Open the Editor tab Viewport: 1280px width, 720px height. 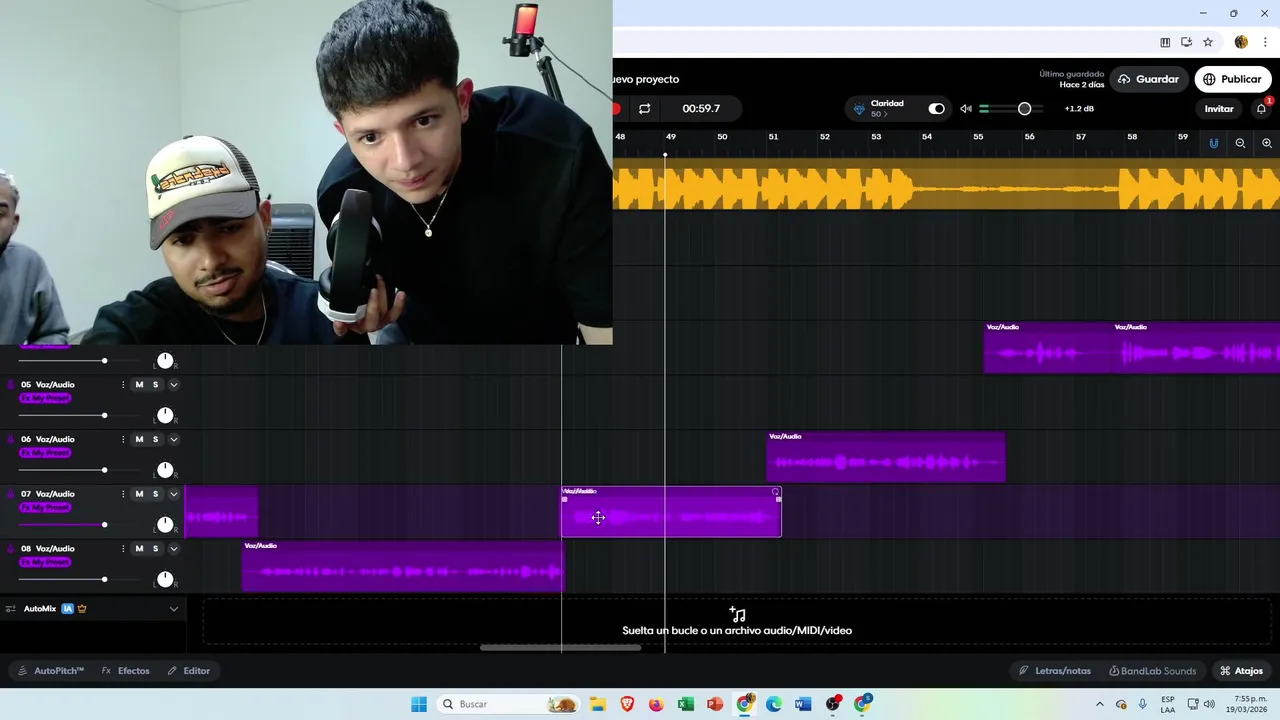point(189,671)
